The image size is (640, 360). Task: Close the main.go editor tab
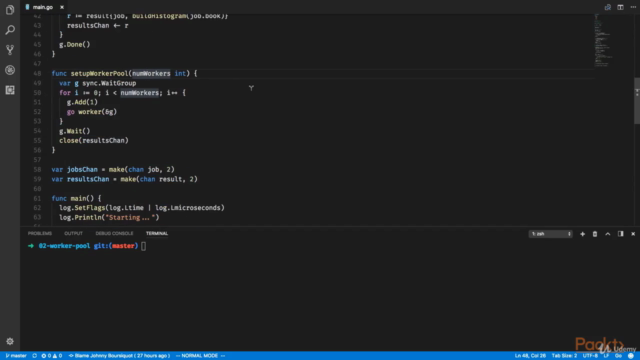click(62, 7)
